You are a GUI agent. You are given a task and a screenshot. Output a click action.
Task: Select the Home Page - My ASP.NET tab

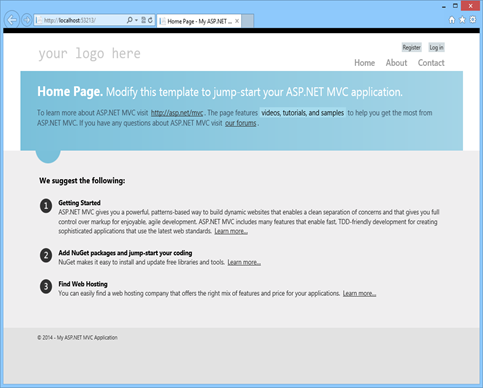199,21
